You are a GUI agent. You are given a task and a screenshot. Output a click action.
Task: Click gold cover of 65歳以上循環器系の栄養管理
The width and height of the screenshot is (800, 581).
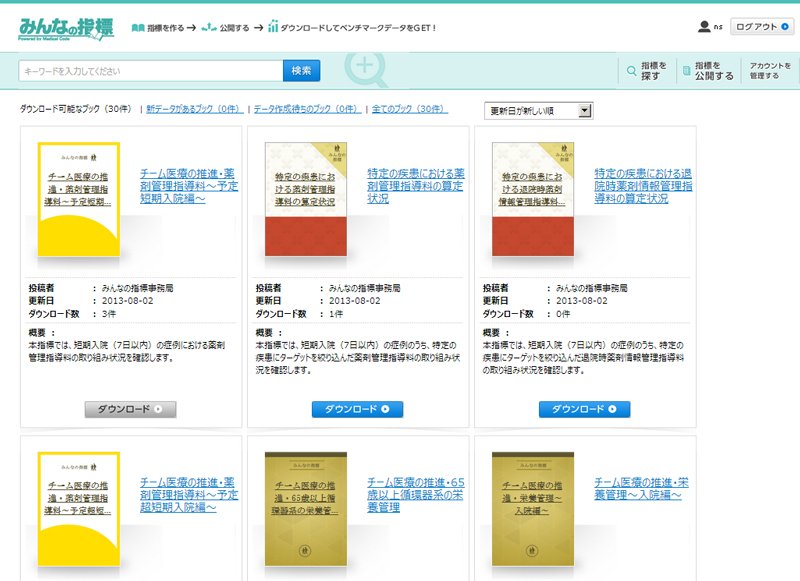click(x=306, y=509)
